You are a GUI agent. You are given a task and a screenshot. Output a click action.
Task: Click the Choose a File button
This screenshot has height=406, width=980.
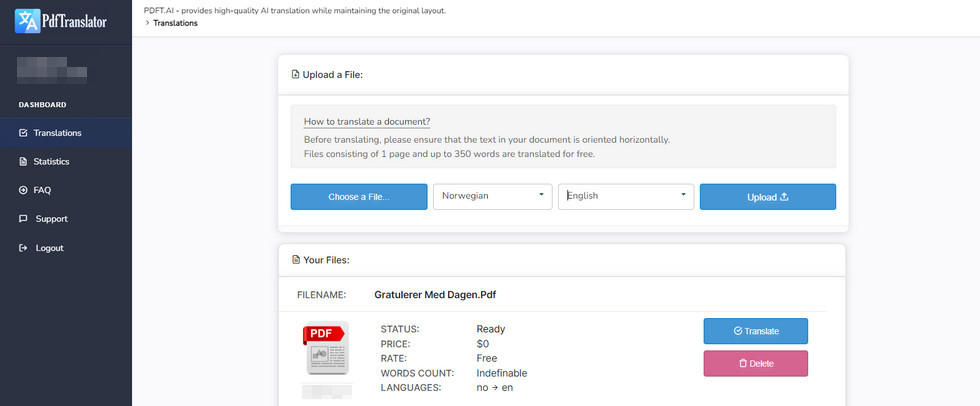359,197
